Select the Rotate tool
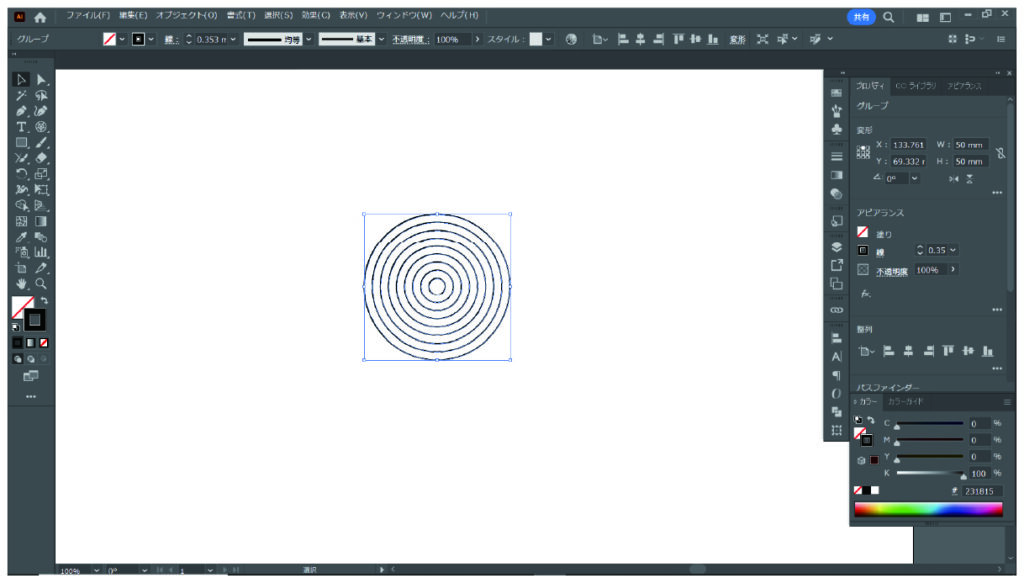 [x=21, y=174]
